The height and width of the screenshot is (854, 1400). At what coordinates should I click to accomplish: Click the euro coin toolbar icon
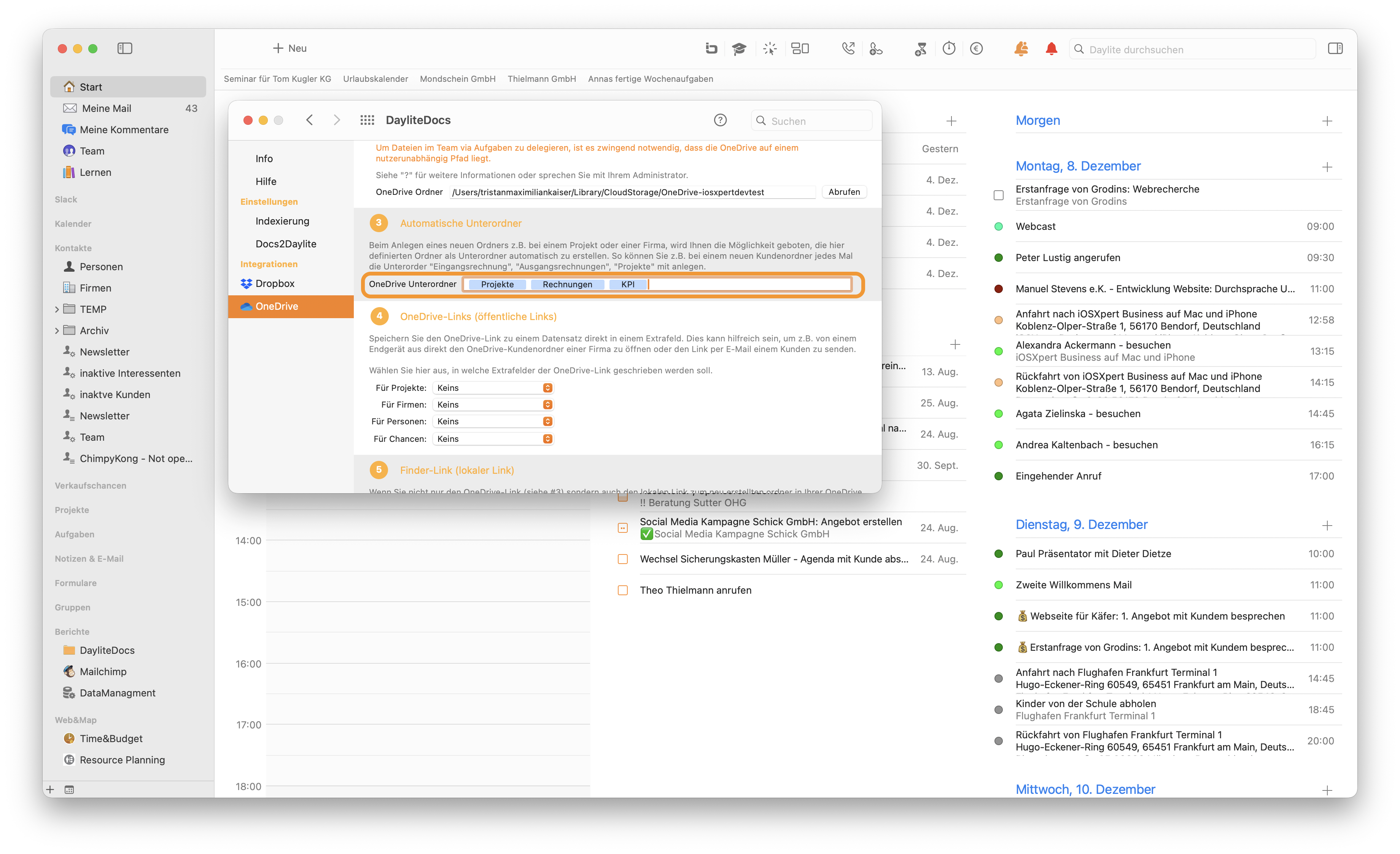976,48
